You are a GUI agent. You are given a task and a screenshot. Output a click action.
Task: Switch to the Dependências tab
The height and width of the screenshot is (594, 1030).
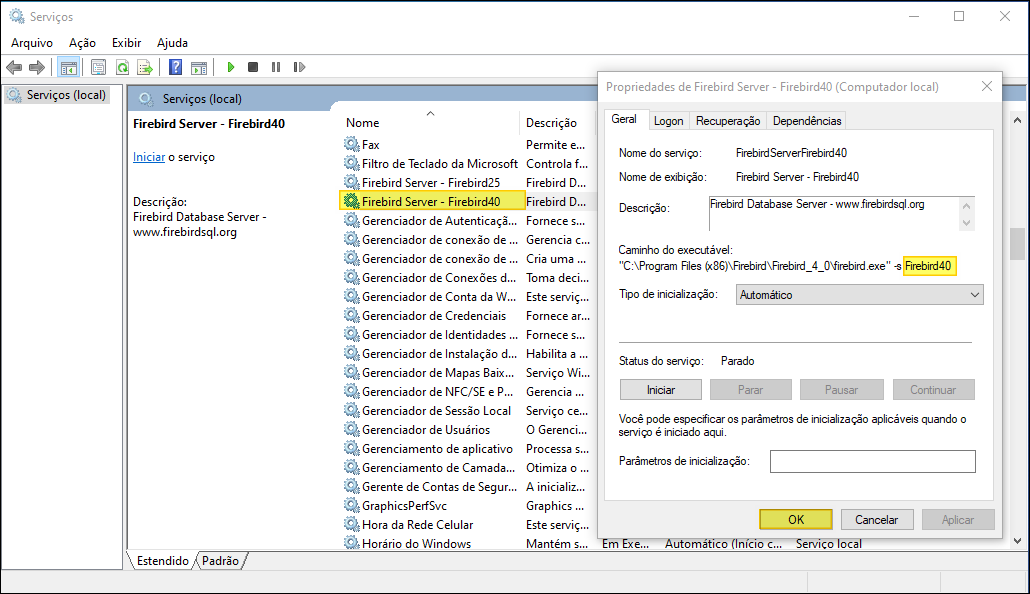coord(807,121)
